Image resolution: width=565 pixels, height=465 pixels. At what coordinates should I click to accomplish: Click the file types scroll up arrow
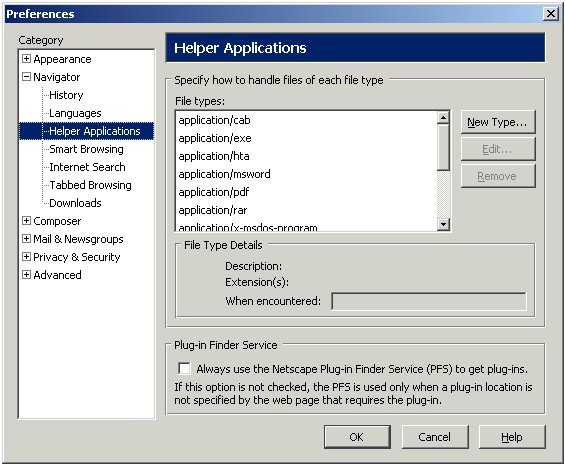point(443,118)
